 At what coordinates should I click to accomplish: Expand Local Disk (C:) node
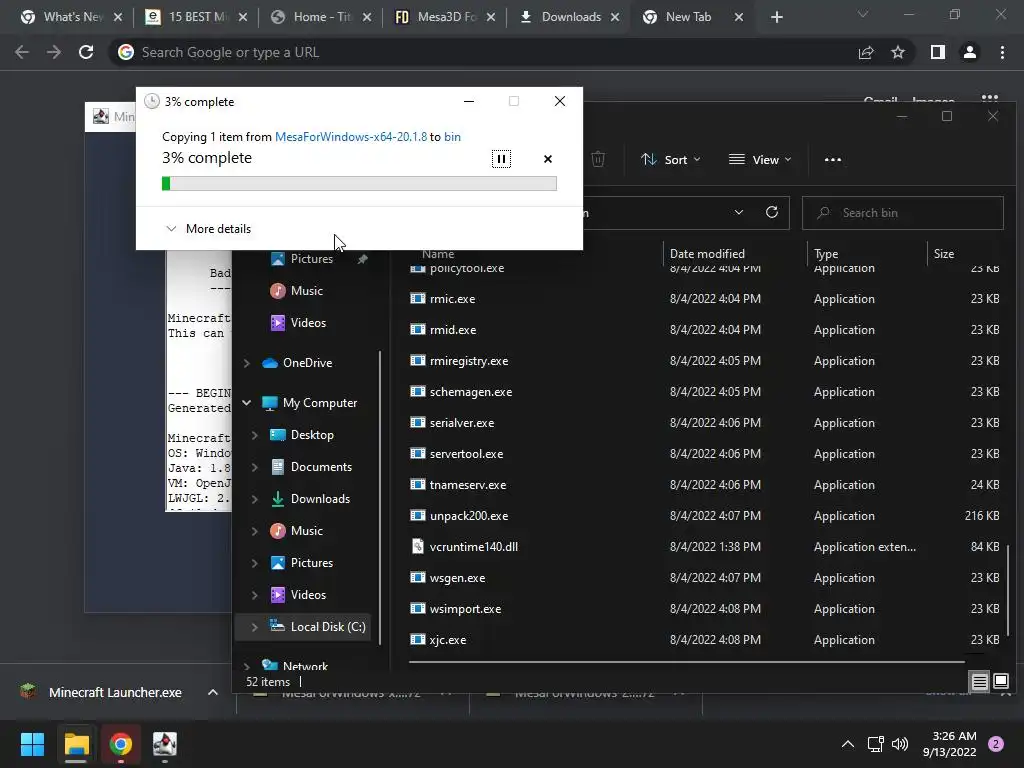click(x=255, y=627)
